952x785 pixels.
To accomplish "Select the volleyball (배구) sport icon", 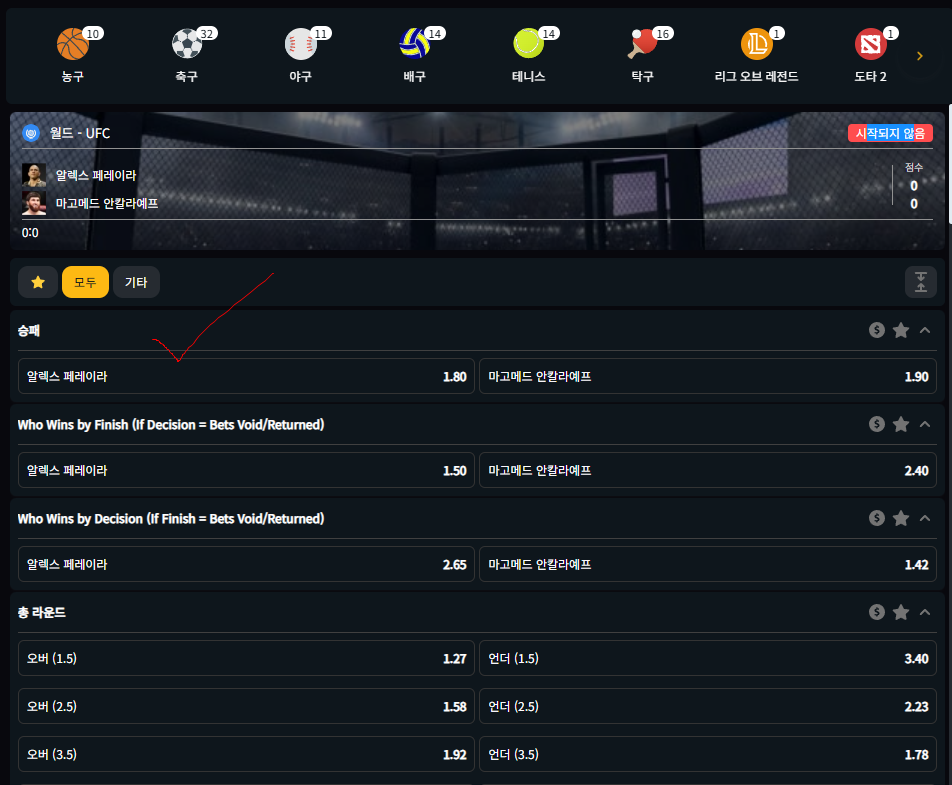I will coord(414,45).
